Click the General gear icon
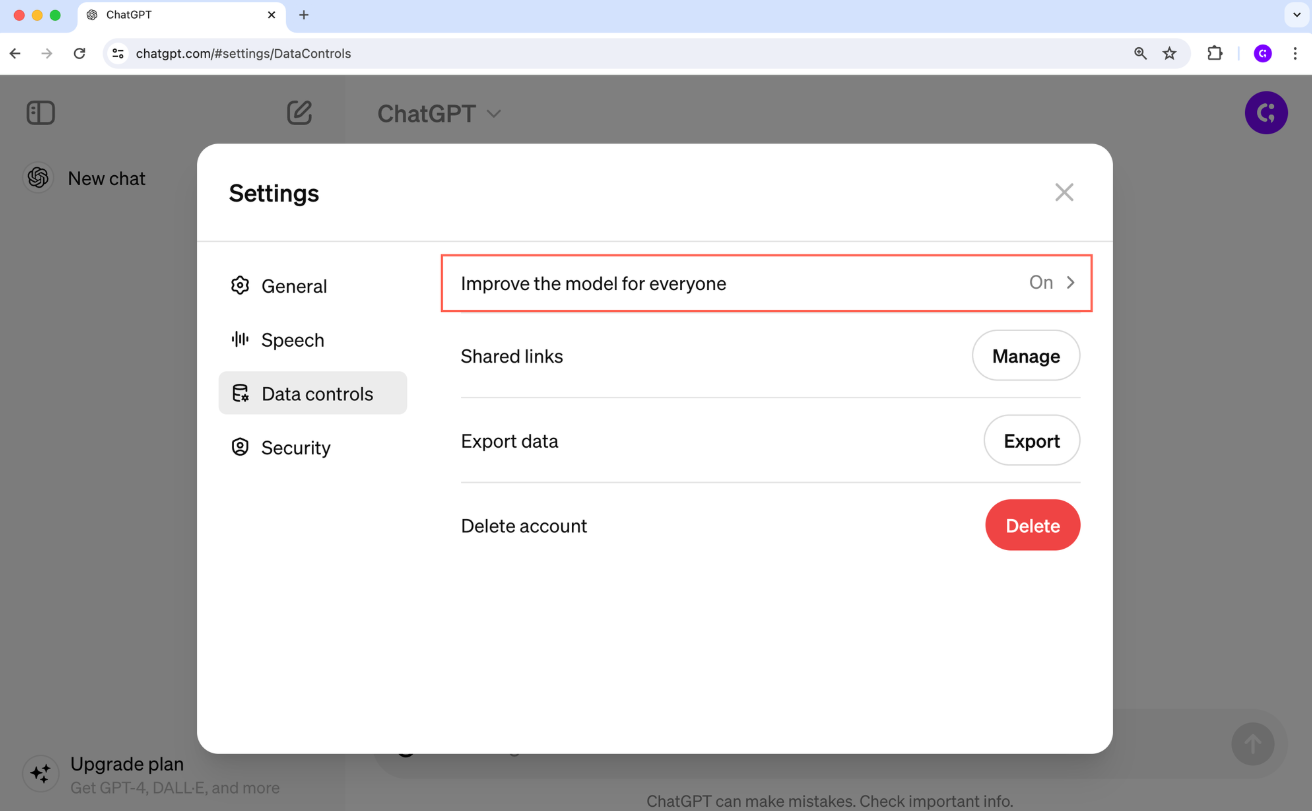This screenshot has height=811, width=1312. 240,286
